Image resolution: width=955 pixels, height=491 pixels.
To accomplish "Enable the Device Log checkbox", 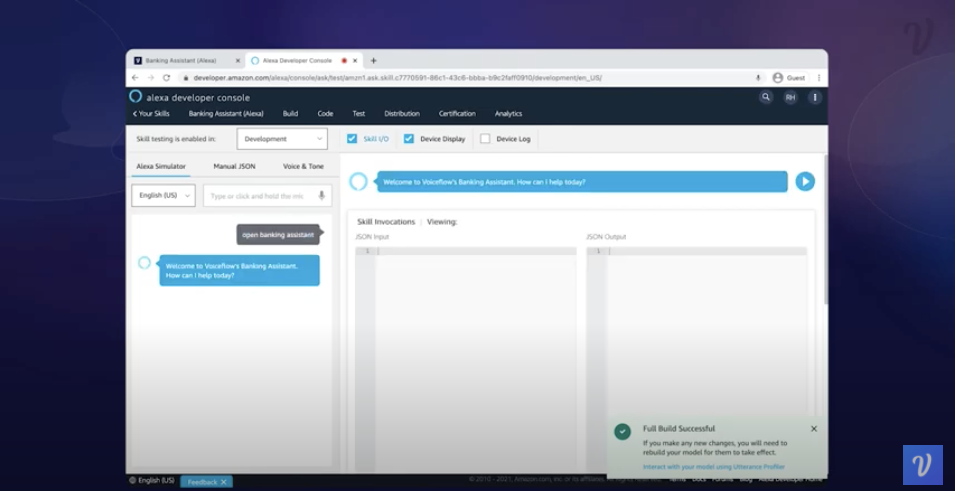I will (485, 139).
